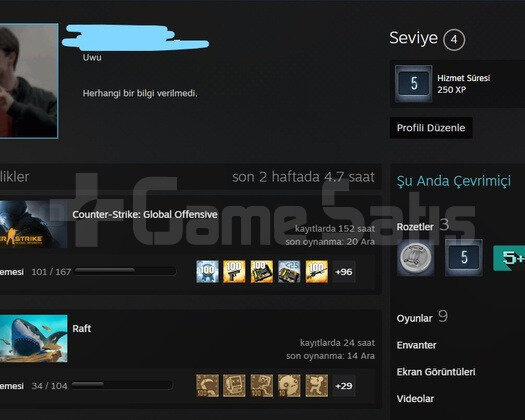Click the CS:GO 225 achievement icon
The width and height of the screenshot is (525, 420).
(289, 272)
